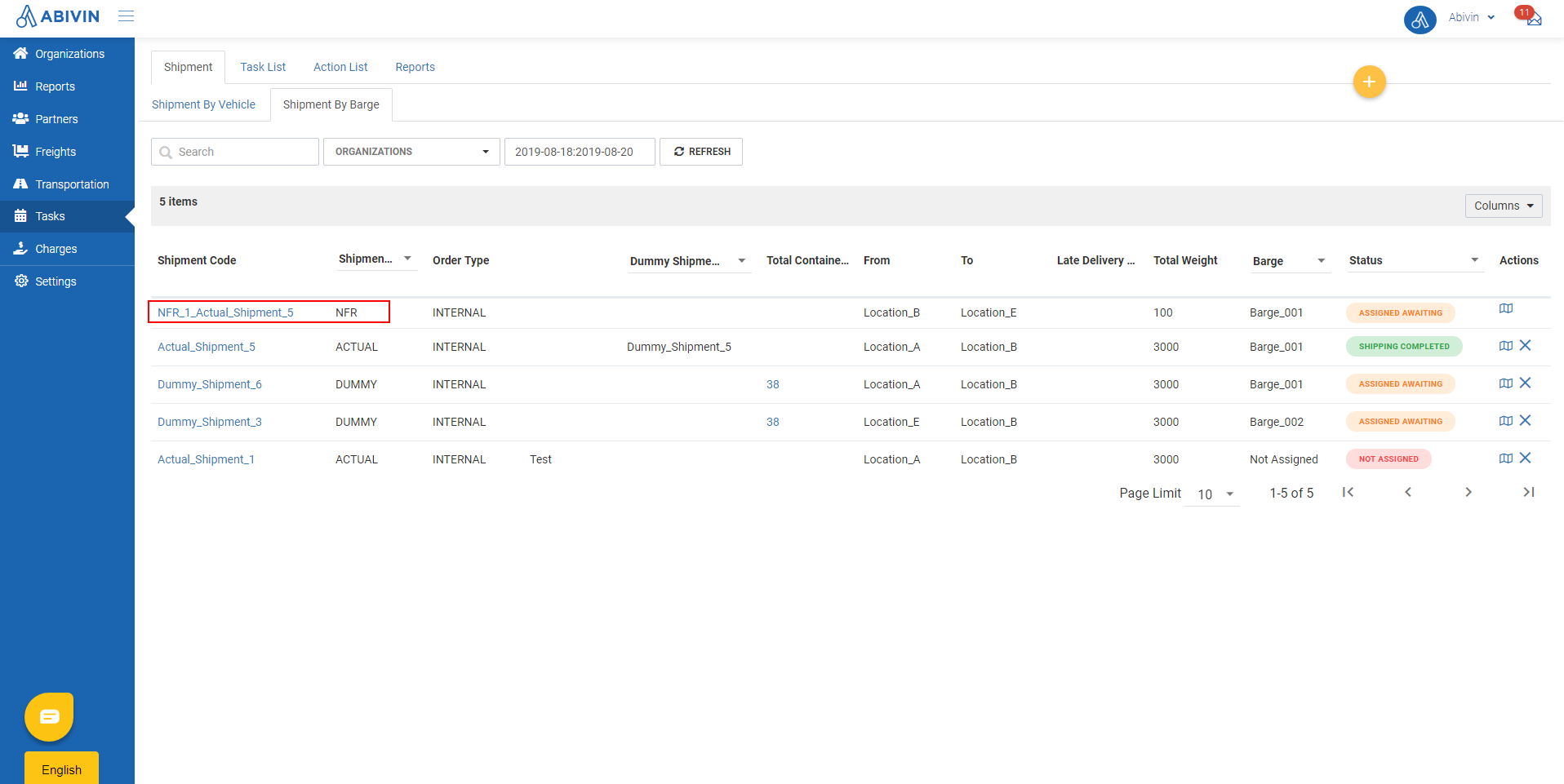Viewport: 1564px width, 784px height.
Task: Click the Barge_002 cell
Action: [x=1277, y=422]
